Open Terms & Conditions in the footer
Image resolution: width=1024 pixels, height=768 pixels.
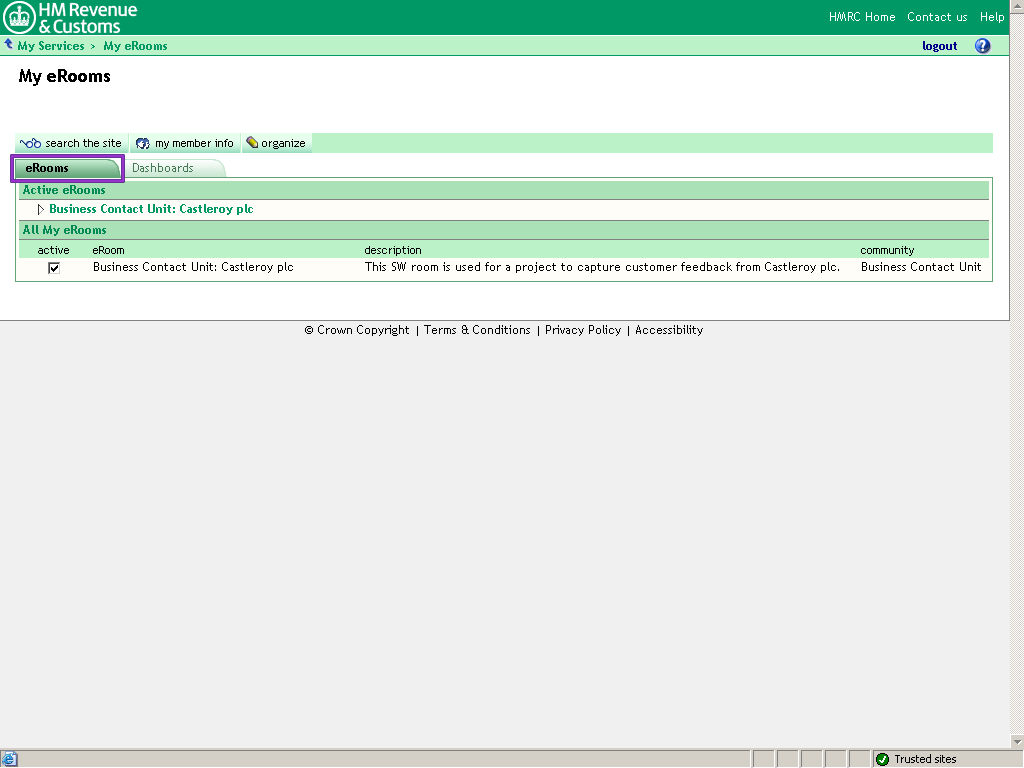coord(477,330)
